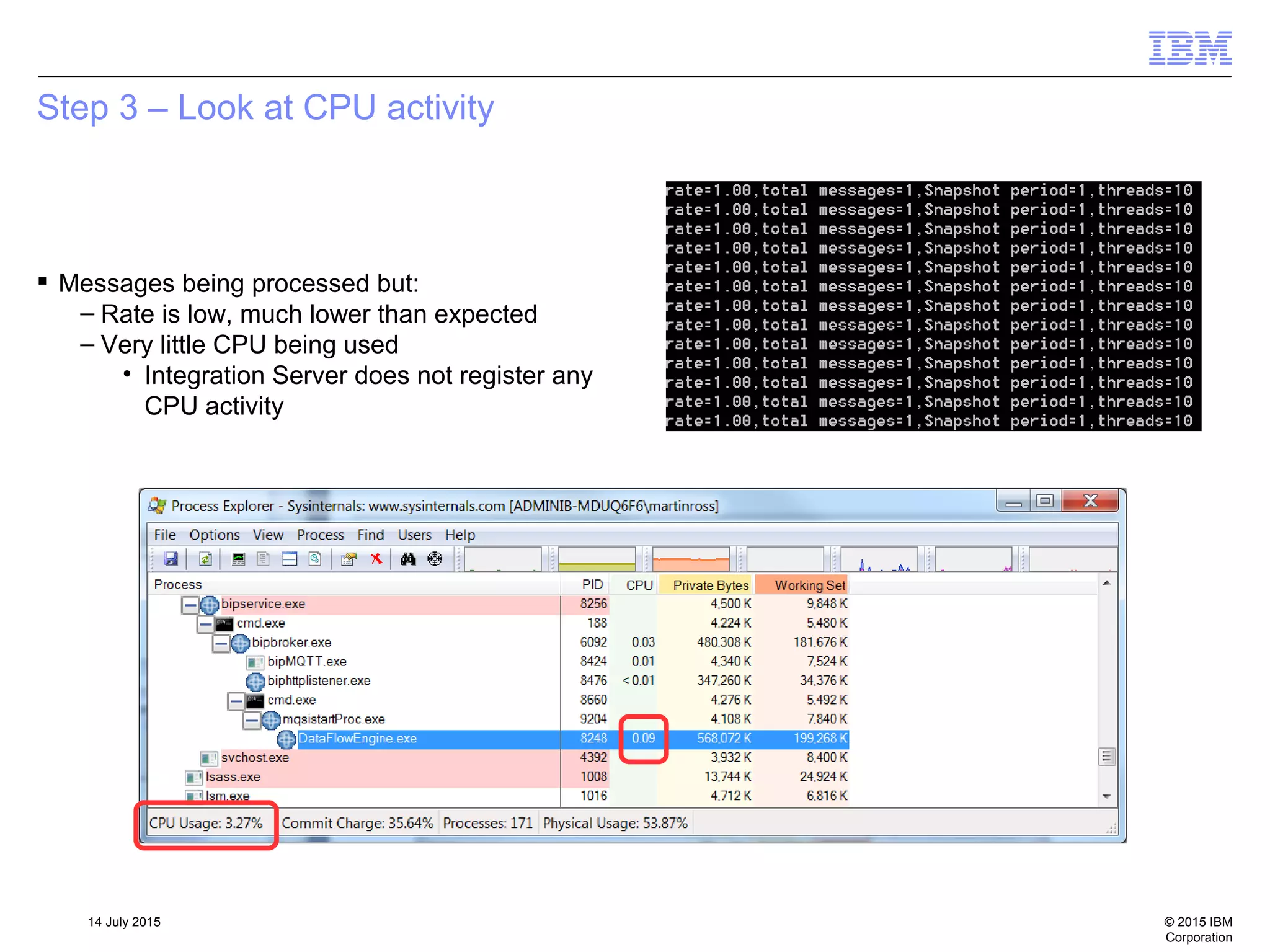Collapse the mqsistartProc.exe tree node
The image size is (1270, 952).
[x=251, y=720]
